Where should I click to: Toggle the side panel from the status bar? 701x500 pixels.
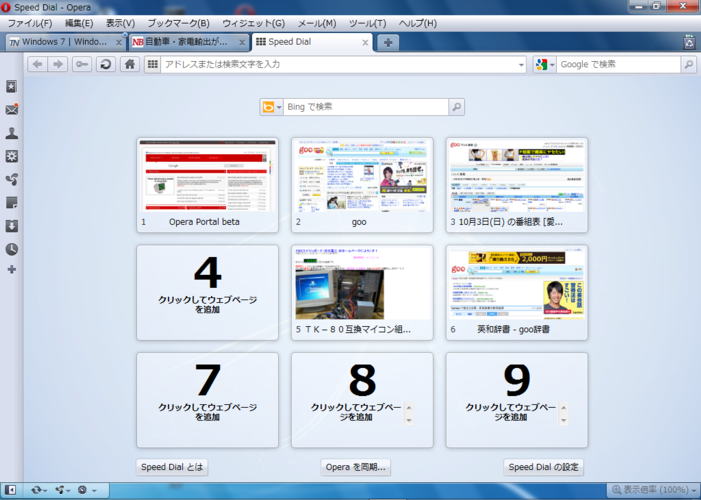click(x=10, y=490)
